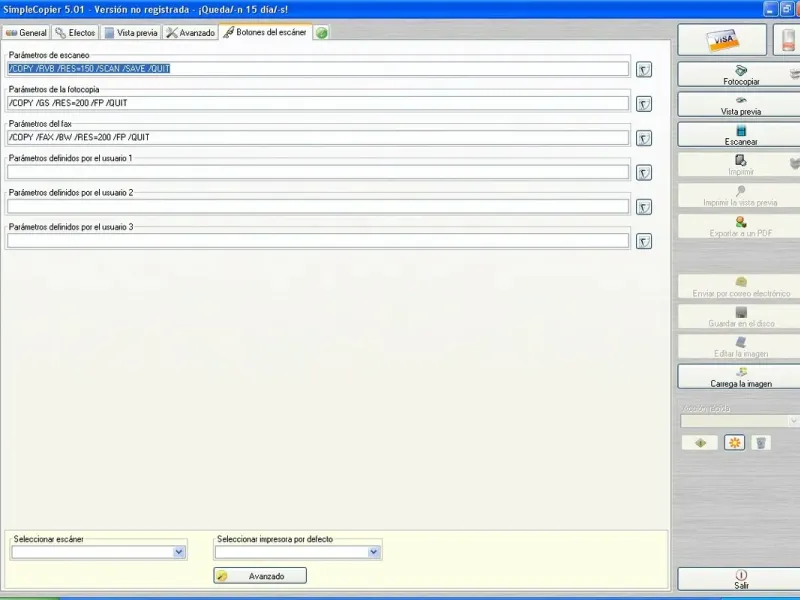Click icon button beside usuario 3 parameters

pos(644,241)
